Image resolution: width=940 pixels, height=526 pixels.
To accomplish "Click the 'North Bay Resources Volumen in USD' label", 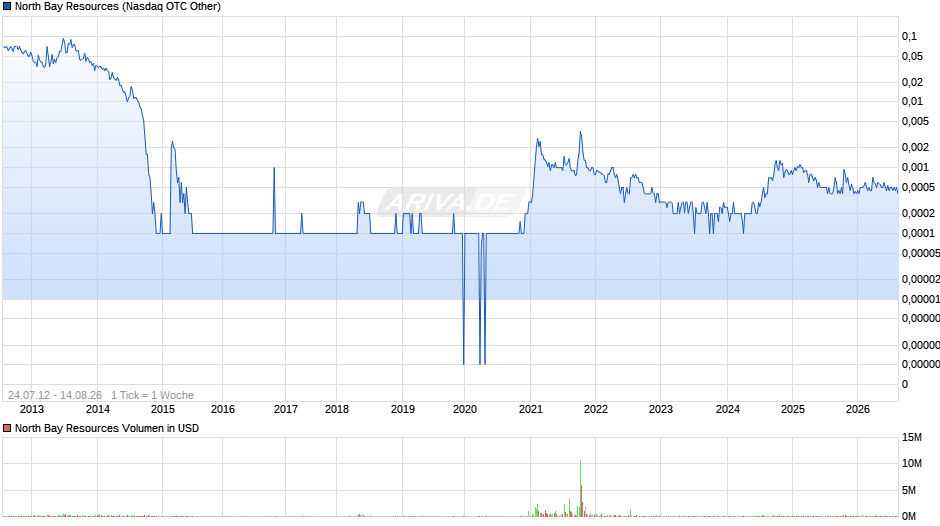I will (x=107, y=428).
